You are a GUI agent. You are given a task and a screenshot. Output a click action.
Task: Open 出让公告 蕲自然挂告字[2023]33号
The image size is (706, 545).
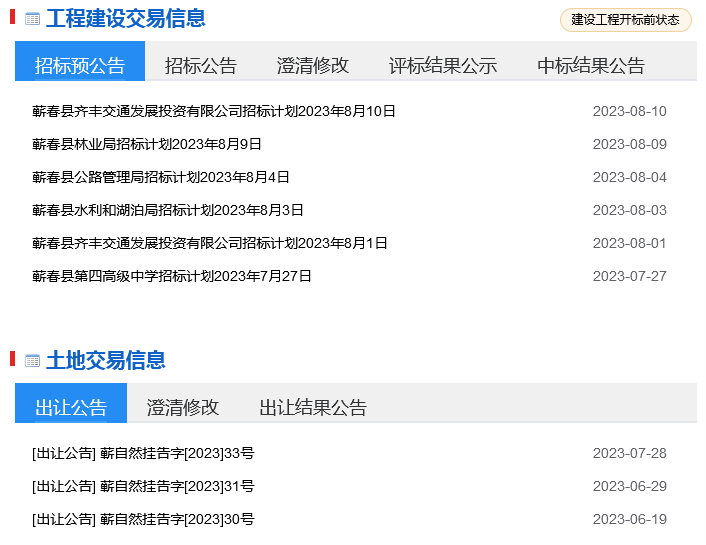click(143, 453)
